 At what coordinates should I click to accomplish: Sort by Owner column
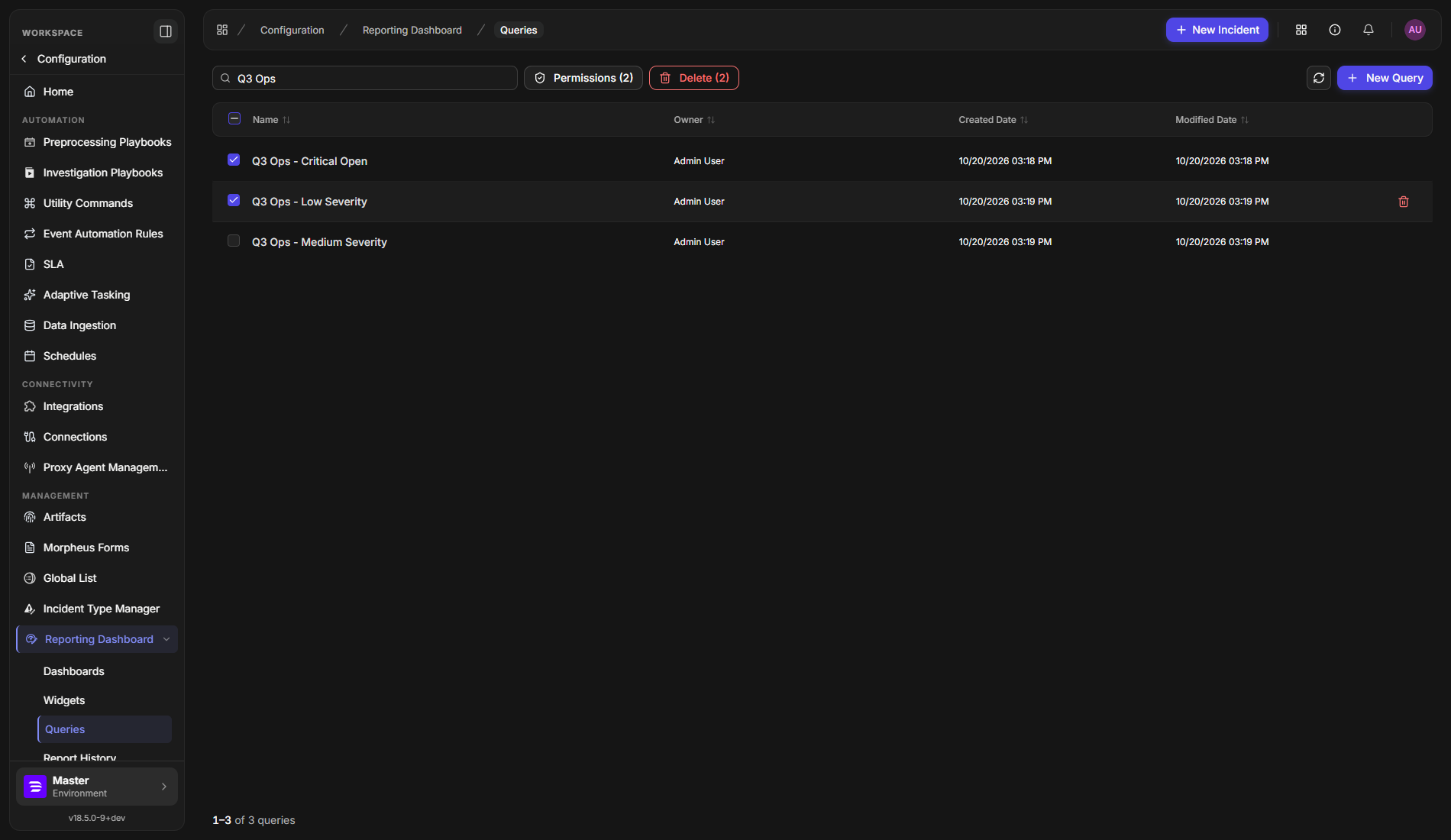pos(694,120)
